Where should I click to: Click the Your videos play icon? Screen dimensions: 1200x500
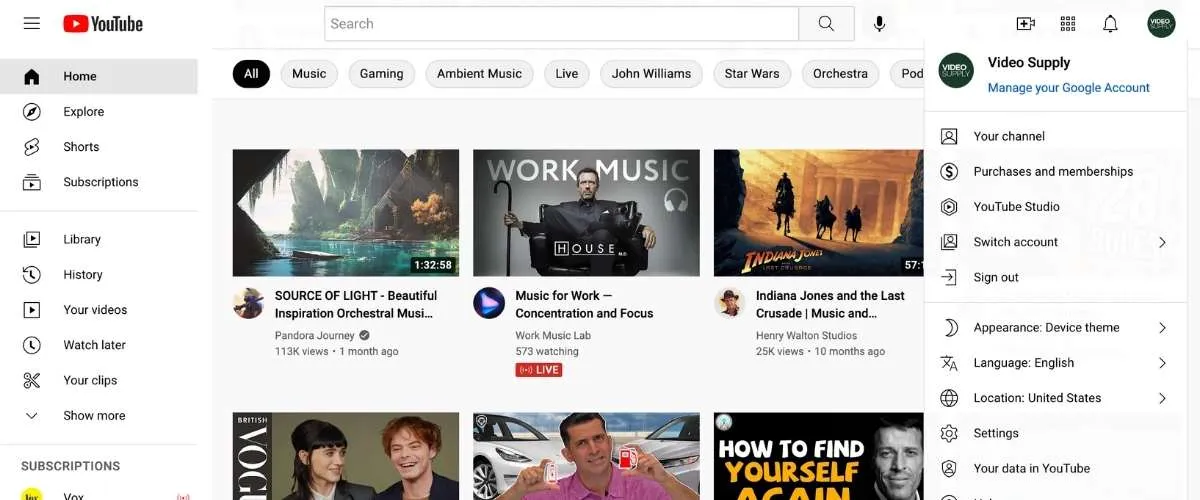[32, 310]
